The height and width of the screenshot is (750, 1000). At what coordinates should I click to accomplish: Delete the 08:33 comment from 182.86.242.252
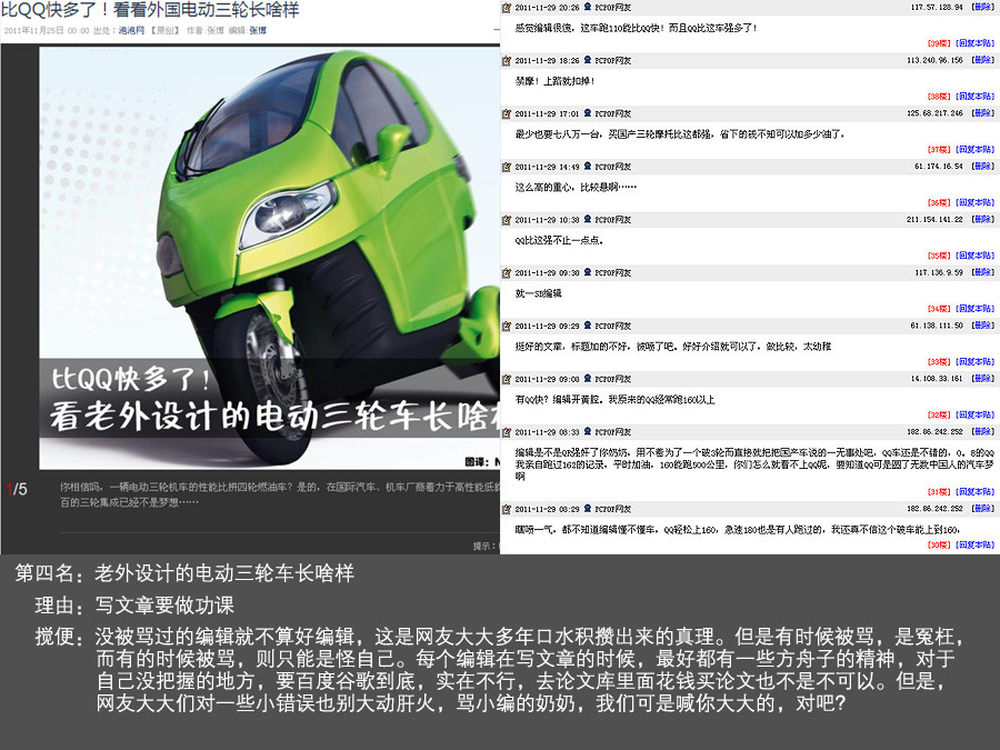click(x=983, y=431)
